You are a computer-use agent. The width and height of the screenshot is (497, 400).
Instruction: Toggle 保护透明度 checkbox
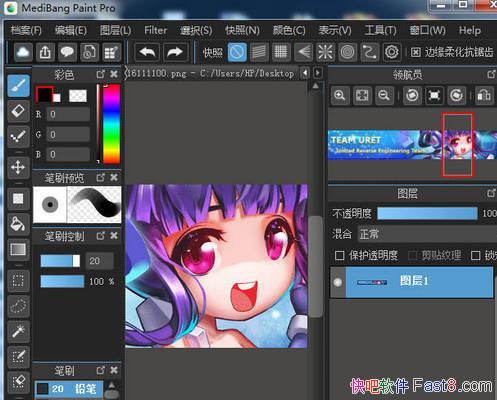(339, 255)
